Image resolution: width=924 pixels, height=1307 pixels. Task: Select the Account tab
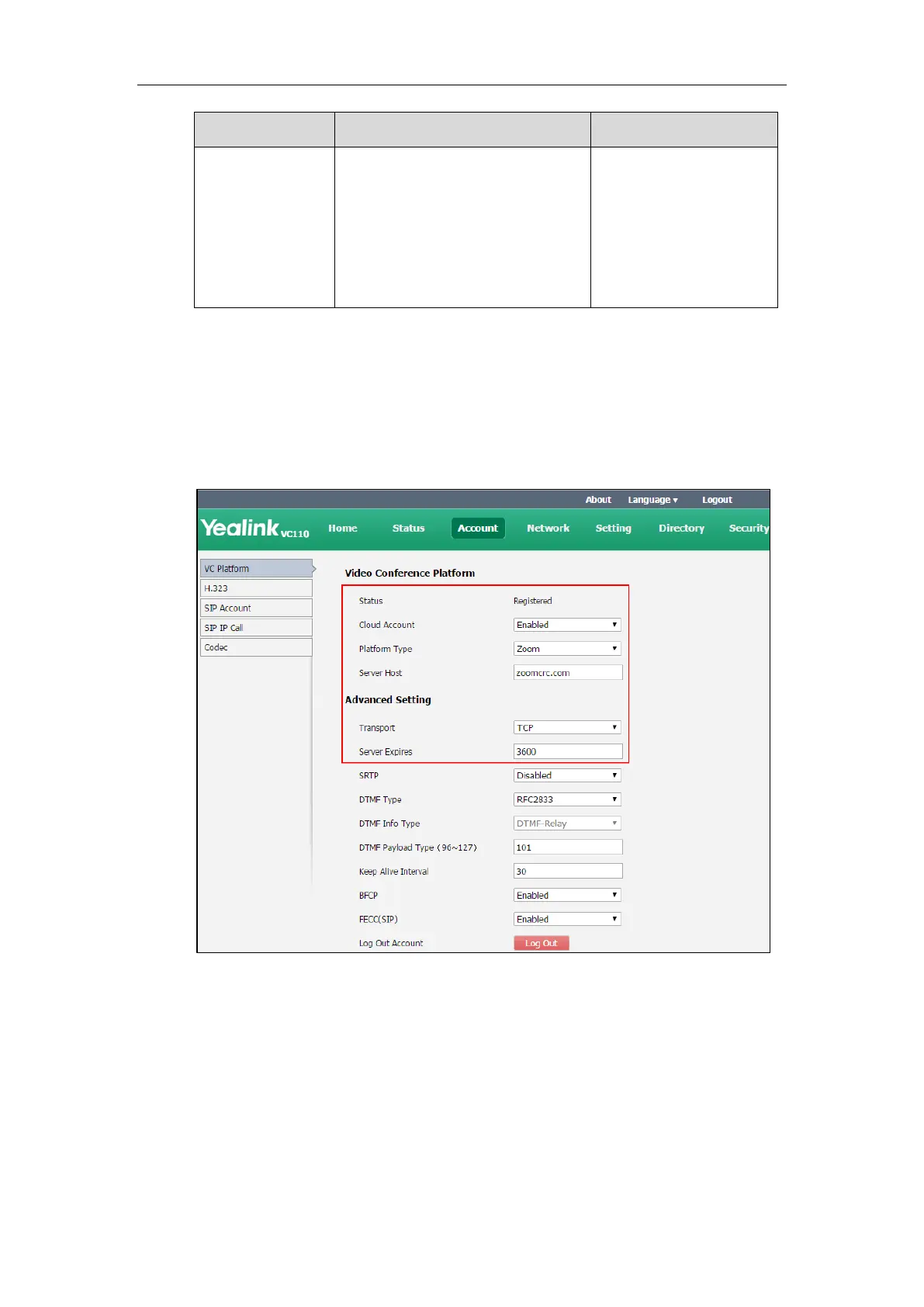pos(478,529)
